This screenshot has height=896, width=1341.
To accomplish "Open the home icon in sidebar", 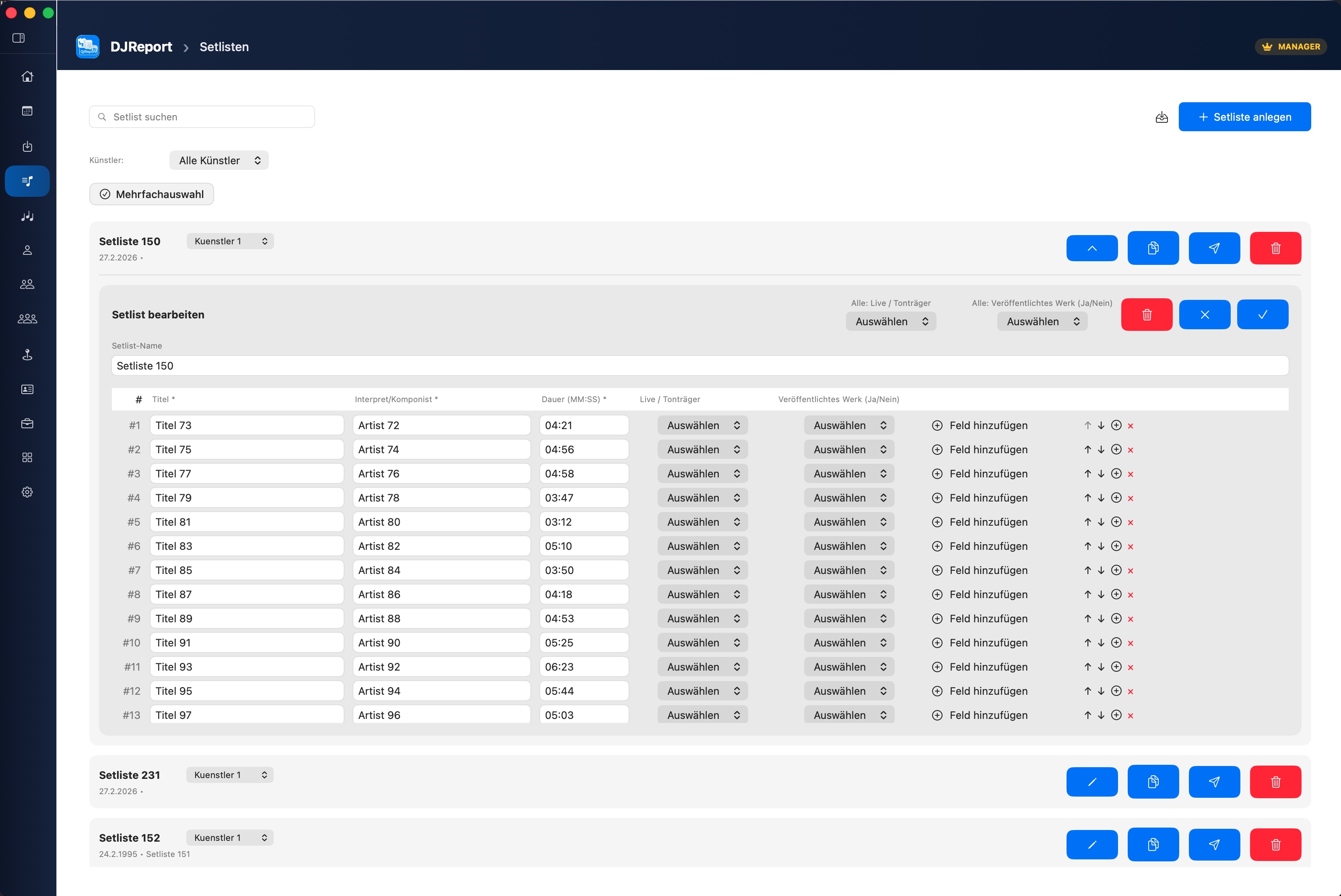I will coord(27,76).
